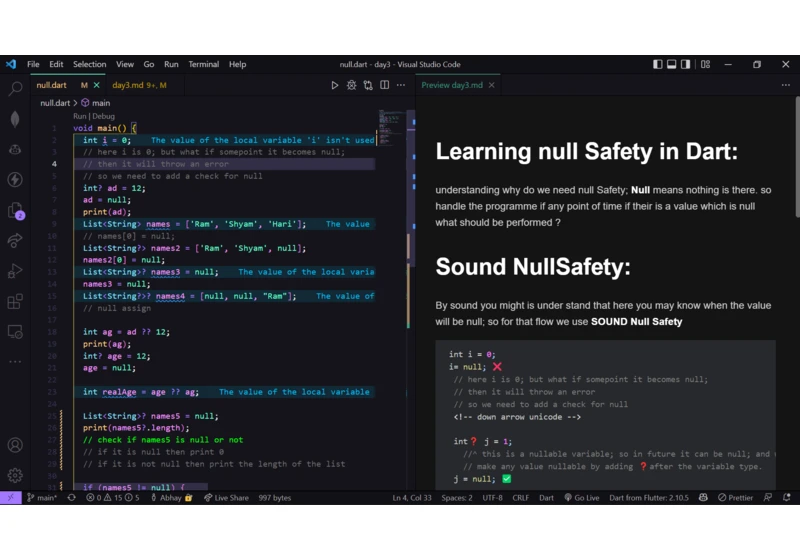
Task: Expand main symbol in breadcrumb
Action: coord(96,103)
